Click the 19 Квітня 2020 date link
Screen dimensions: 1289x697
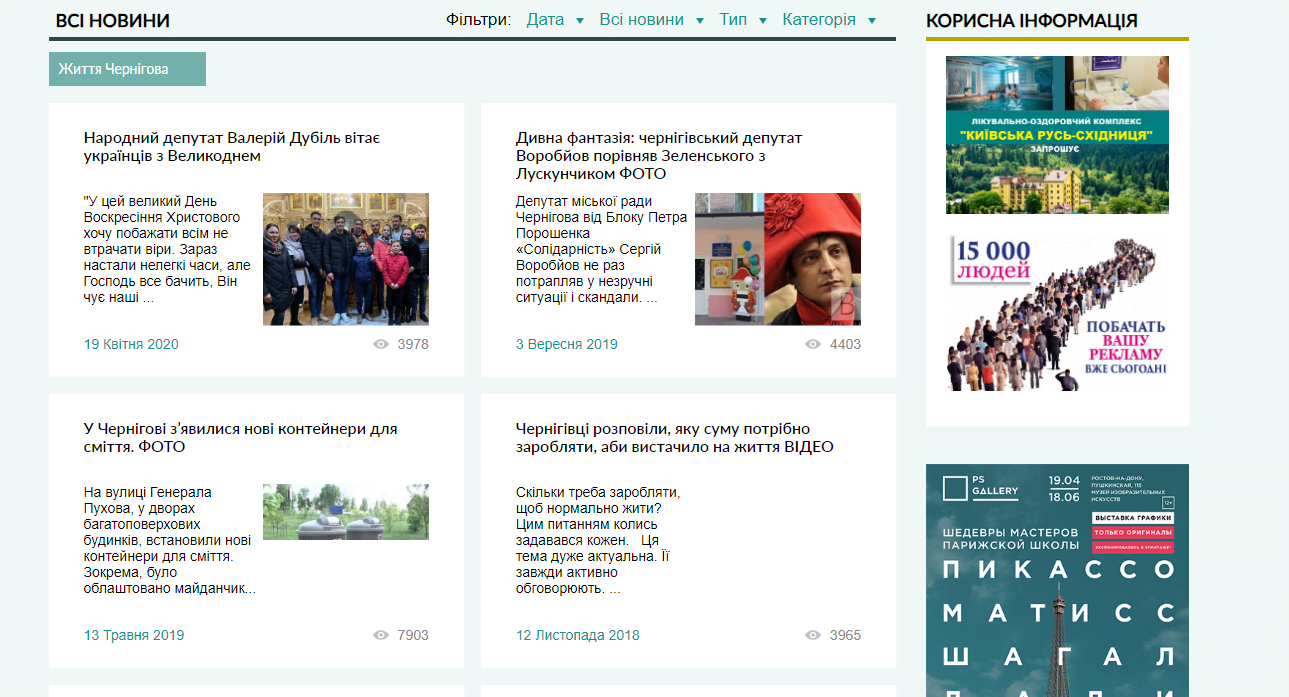[x=131, y=344]
